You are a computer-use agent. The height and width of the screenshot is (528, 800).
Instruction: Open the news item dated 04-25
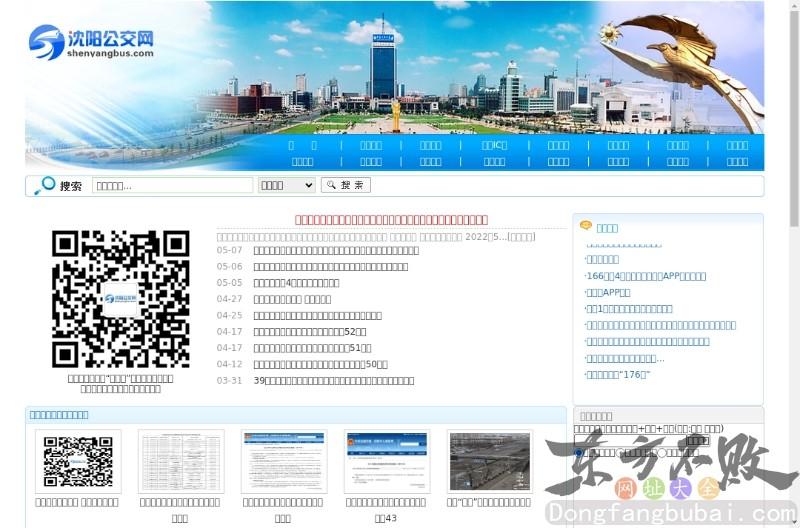317,316
